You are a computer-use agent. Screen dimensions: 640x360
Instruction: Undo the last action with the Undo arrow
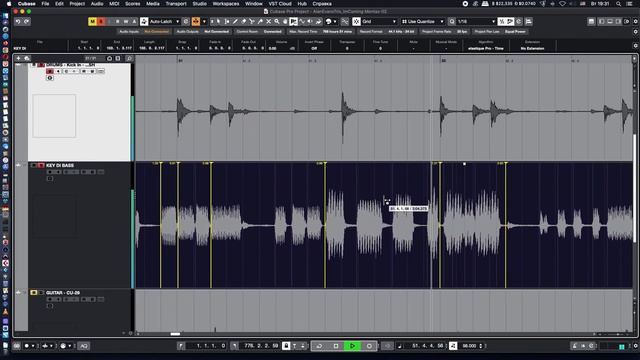[18, 21]
